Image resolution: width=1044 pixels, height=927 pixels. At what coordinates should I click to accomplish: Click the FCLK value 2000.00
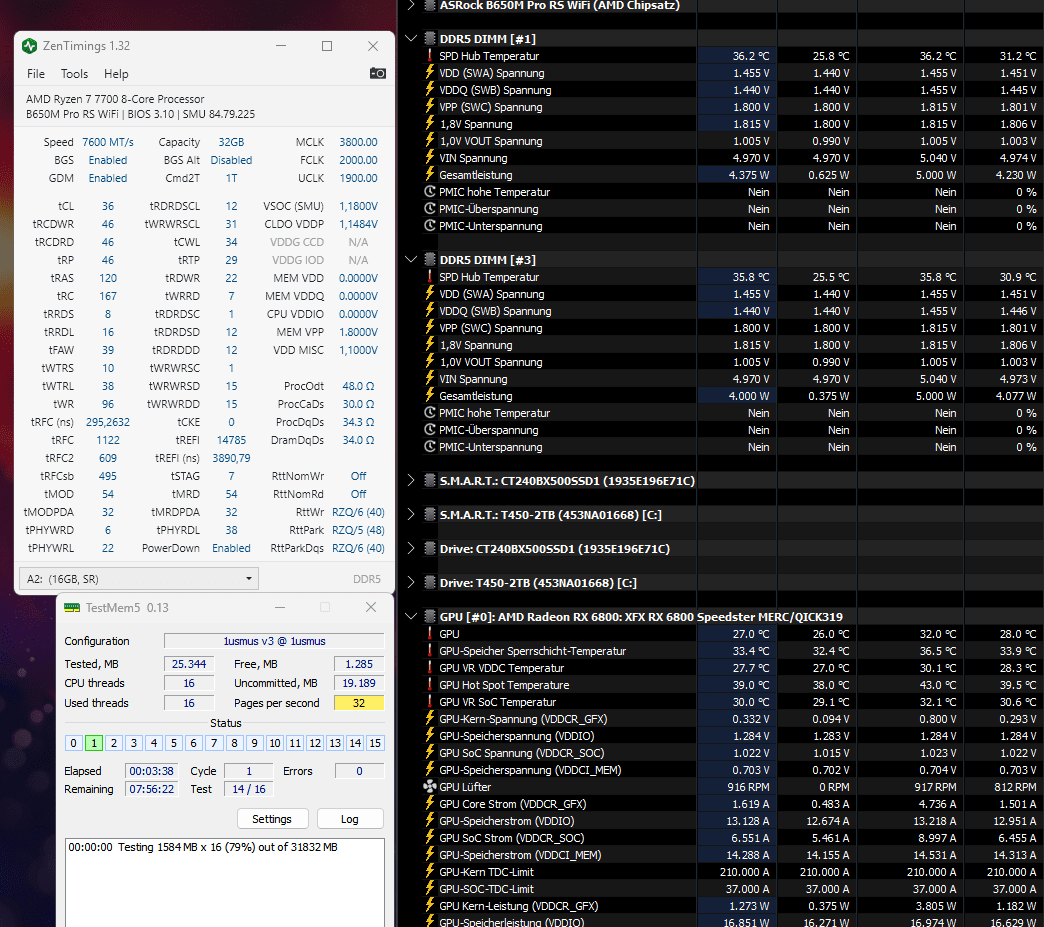click(x=358, y=160)
